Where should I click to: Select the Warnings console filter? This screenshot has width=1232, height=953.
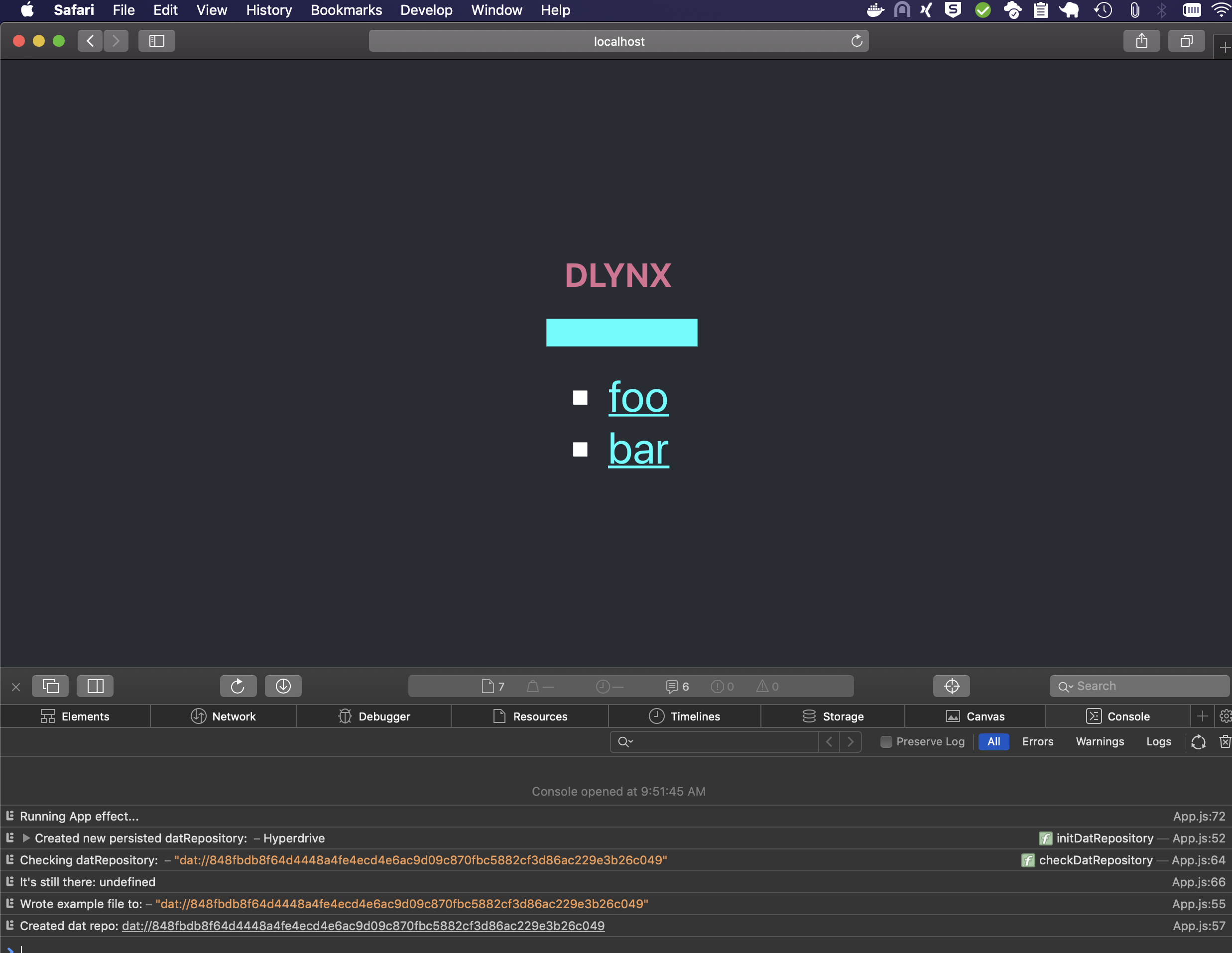coord(1100,741)
